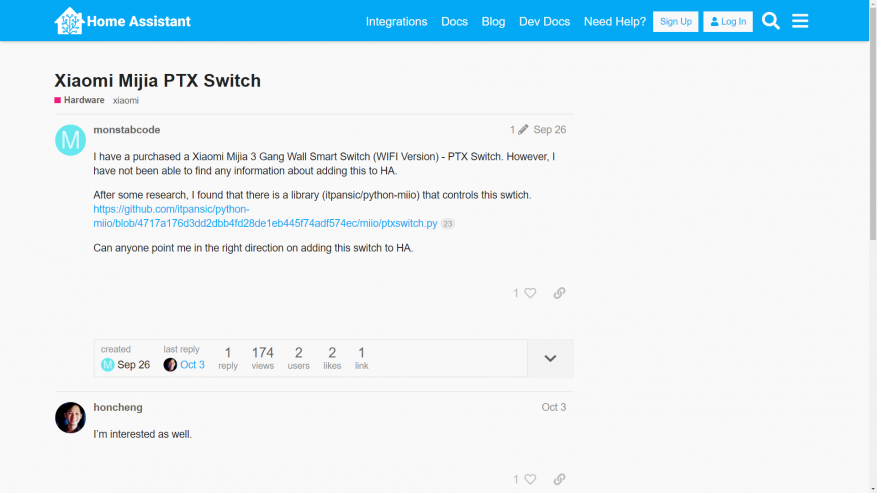The height and width of the screenshot is (493, 877).
Task: Click small M avatar under created
Action: (107, 365)
